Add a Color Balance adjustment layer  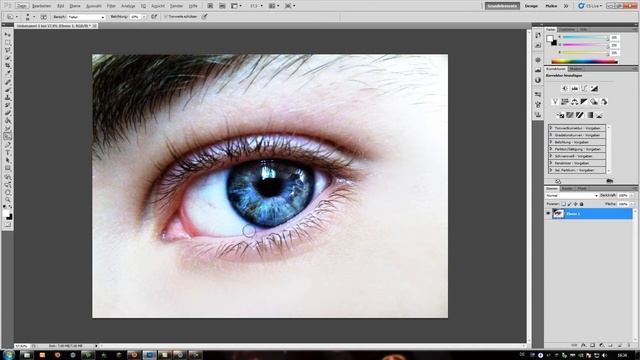(x=575, y=101)
